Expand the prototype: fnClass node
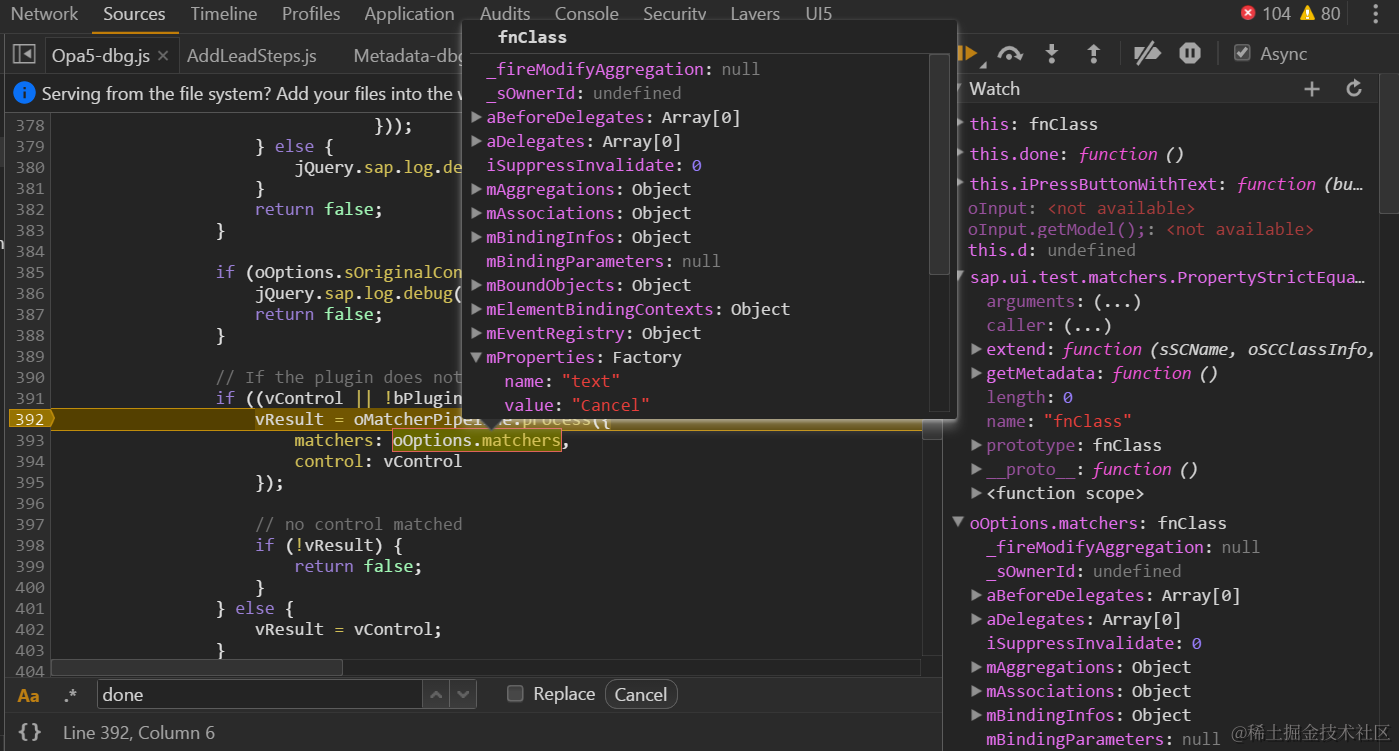 pos(977,445)
